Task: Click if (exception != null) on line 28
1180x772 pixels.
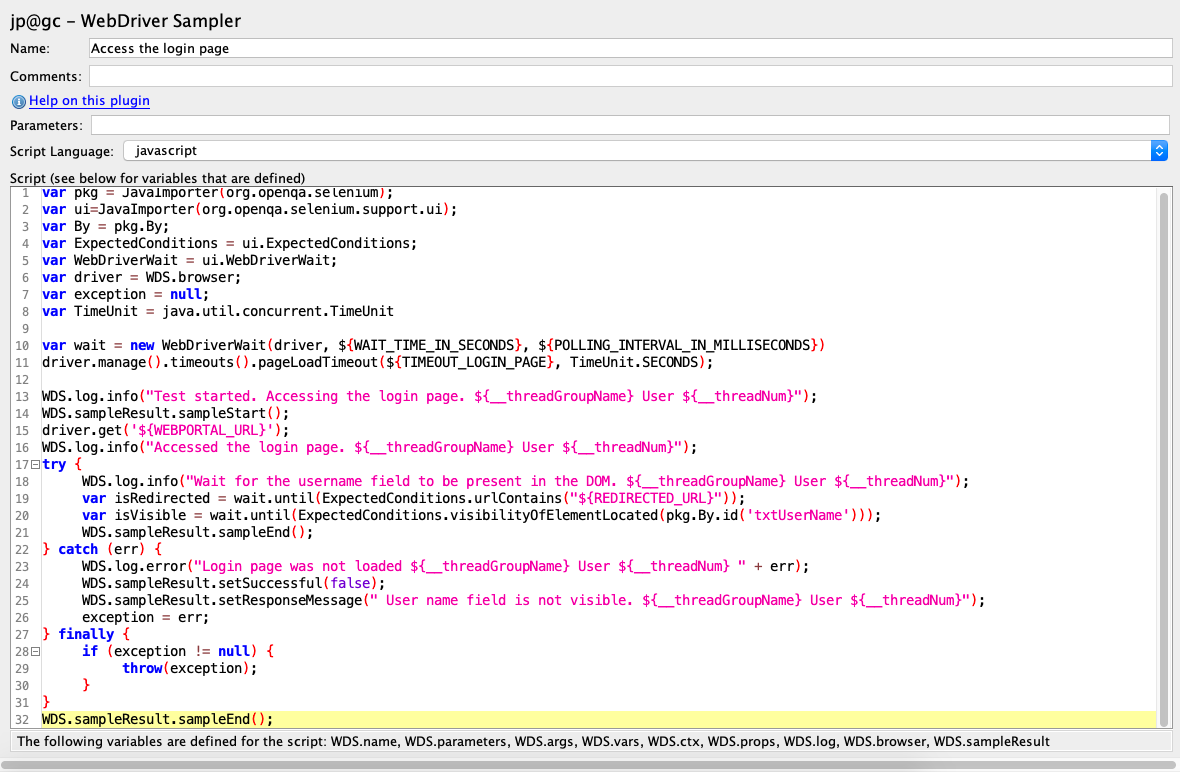Action: (x=169, y=652)
